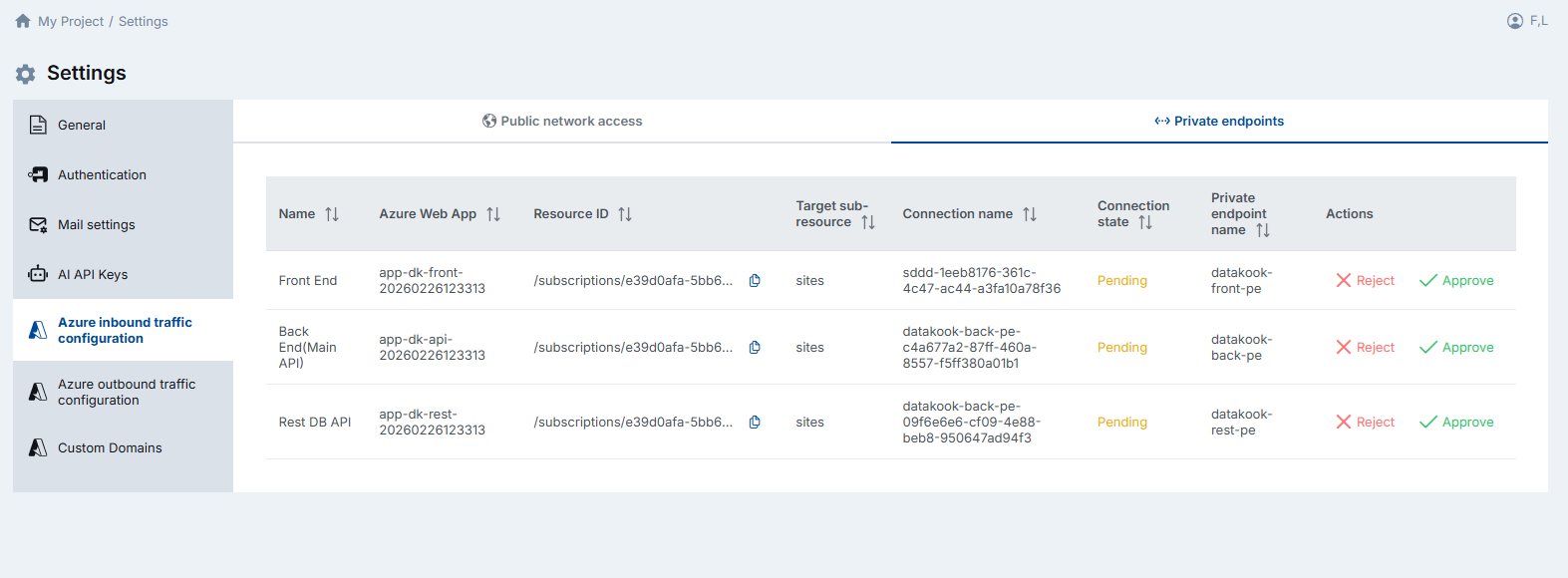Open Authentication settings section

(123, 174)
